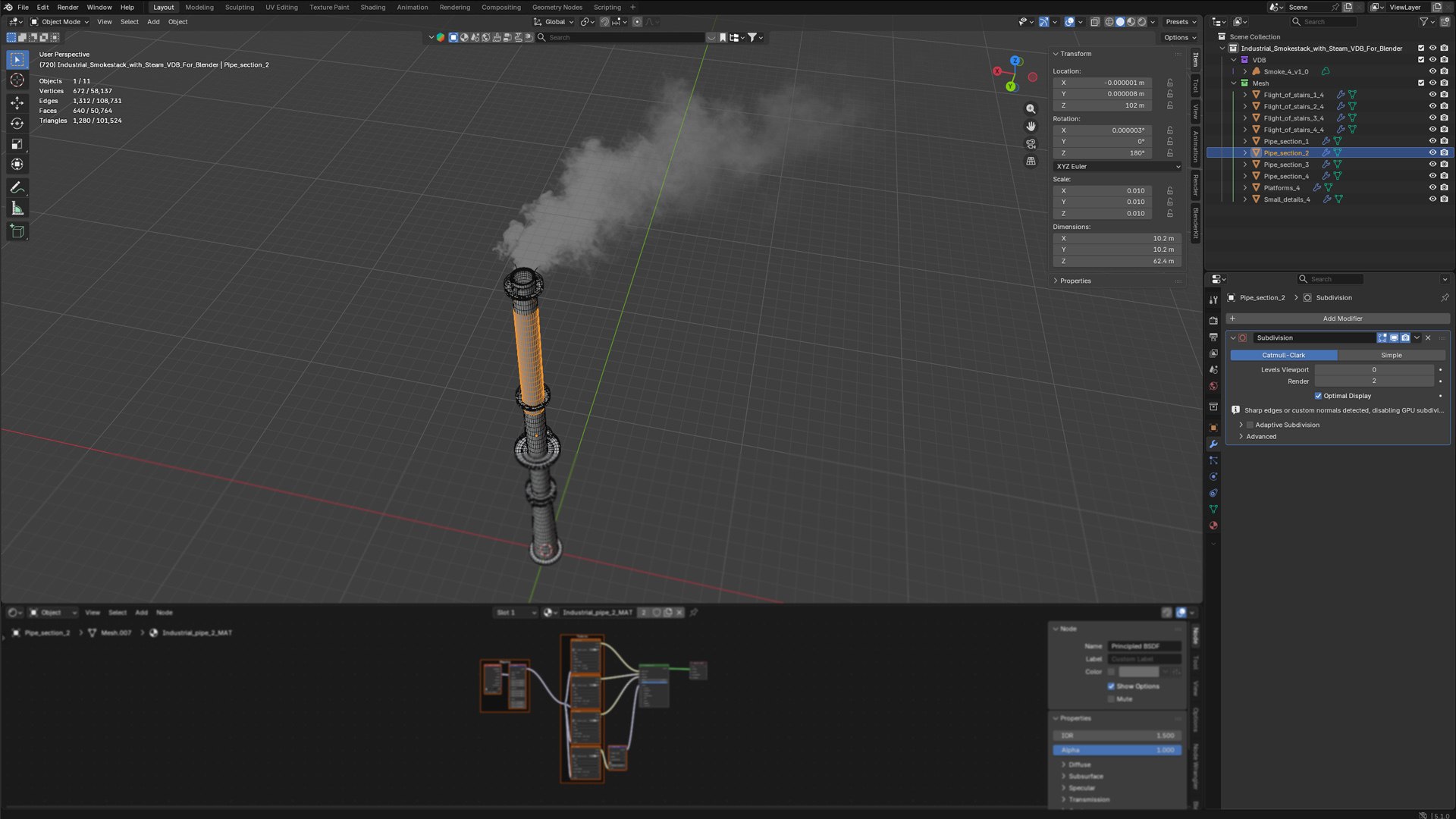
Task: Expand Pipe_section_1 in the outliner
Action: click(1244, 142)
